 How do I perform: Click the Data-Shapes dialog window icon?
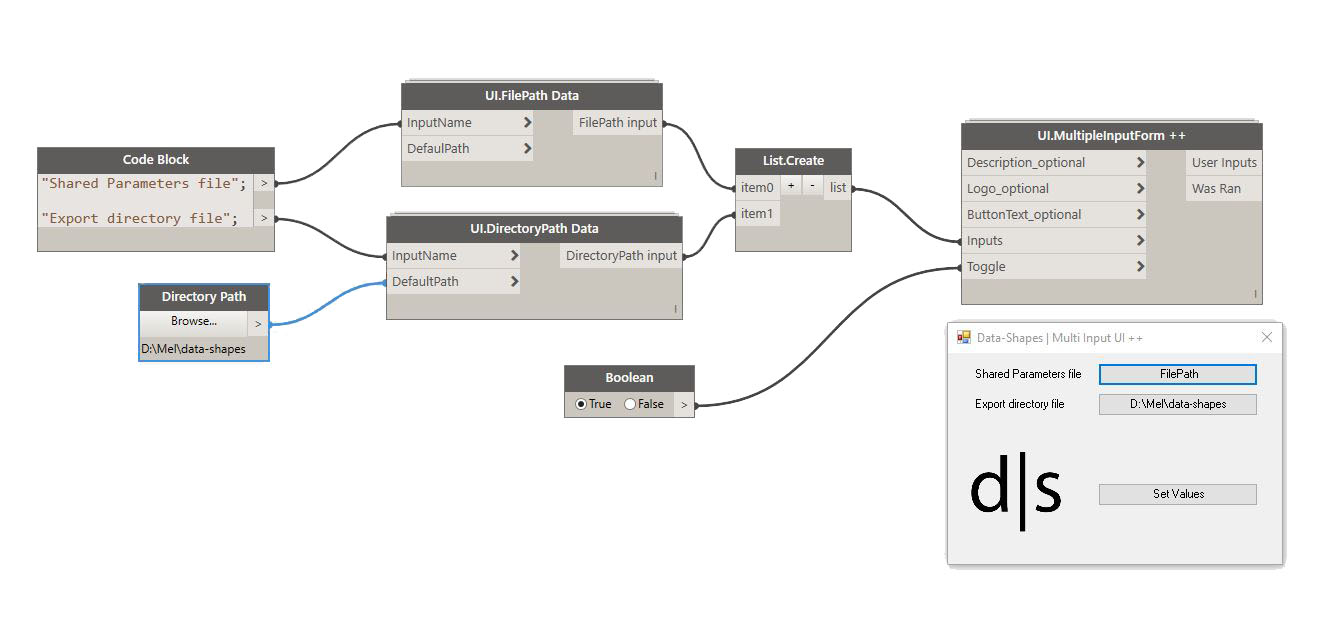tap(964, 338)
